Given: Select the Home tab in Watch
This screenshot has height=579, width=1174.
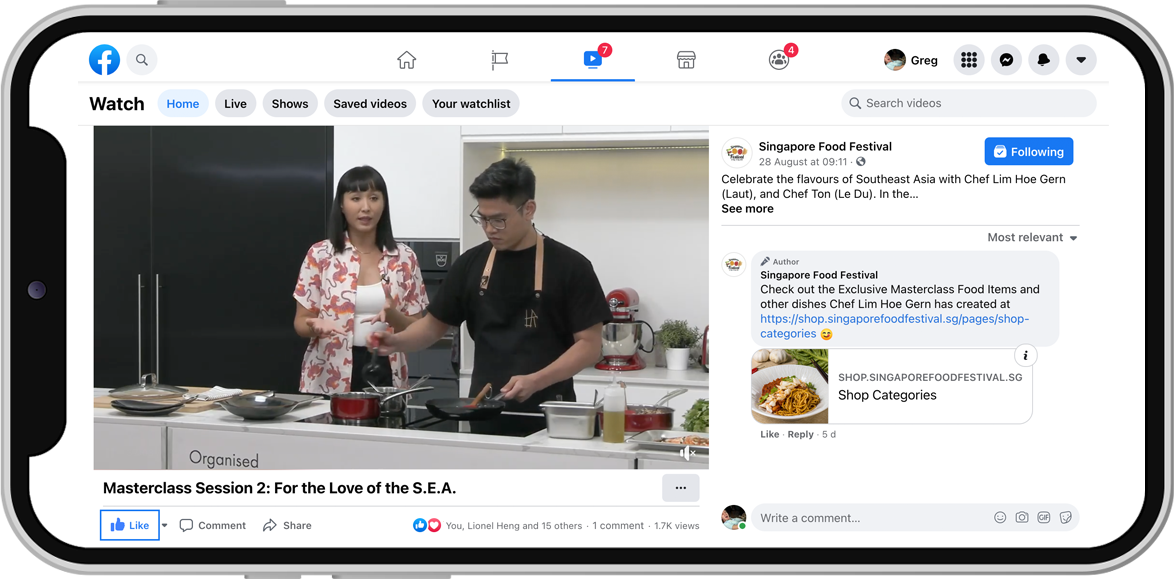Looking at the screenshot, I should [x=183, y=103].
